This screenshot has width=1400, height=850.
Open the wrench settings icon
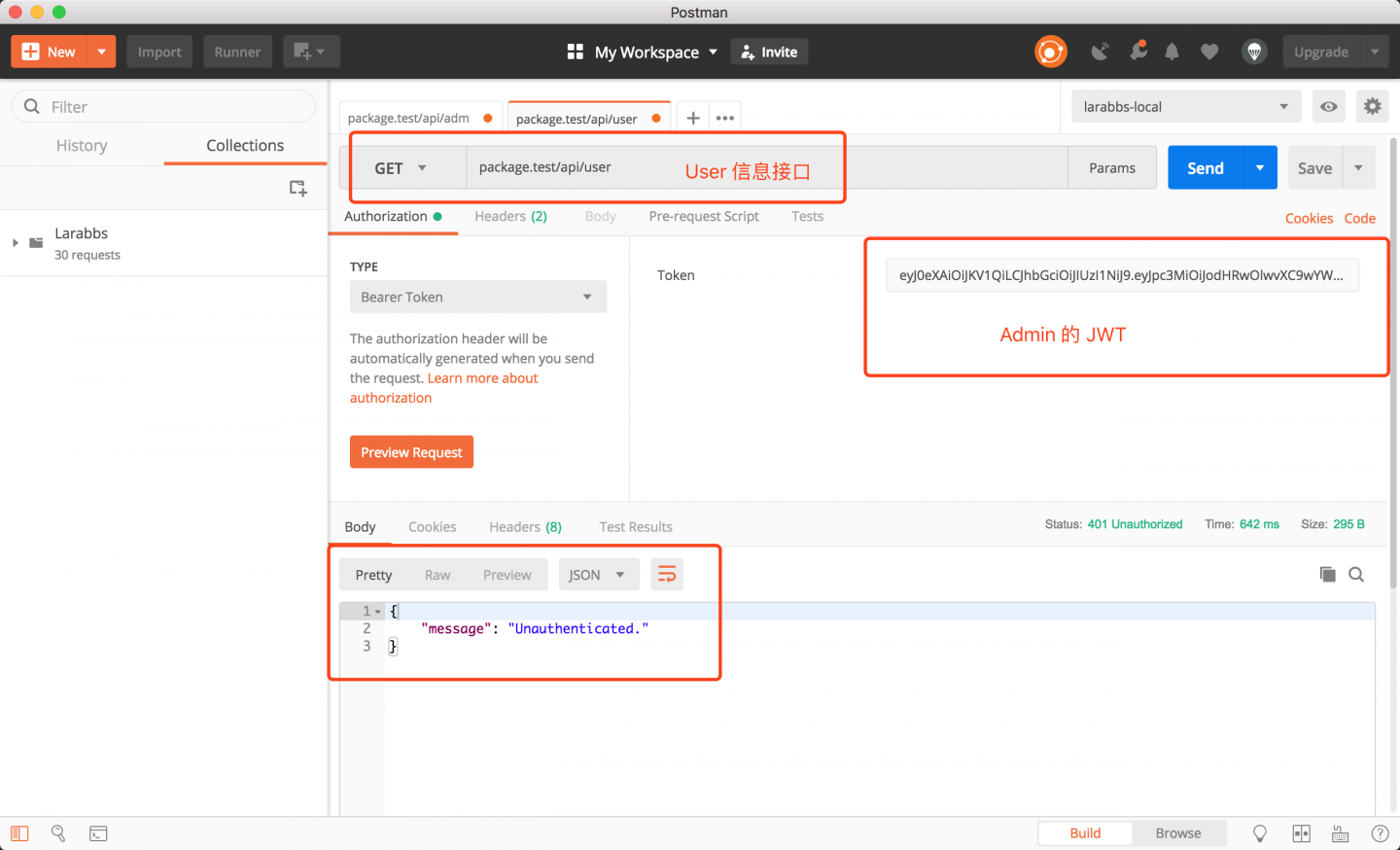(x=1137, y=51)
